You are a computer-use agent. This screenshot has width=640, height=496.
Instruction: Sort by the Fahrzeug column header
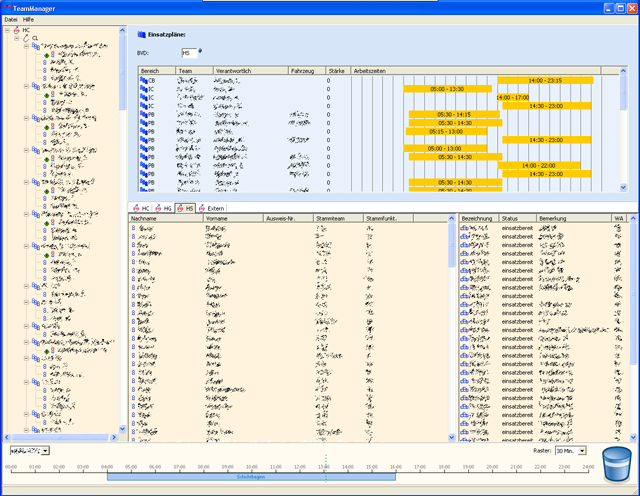pyautogui.click(x=307, y=71)
